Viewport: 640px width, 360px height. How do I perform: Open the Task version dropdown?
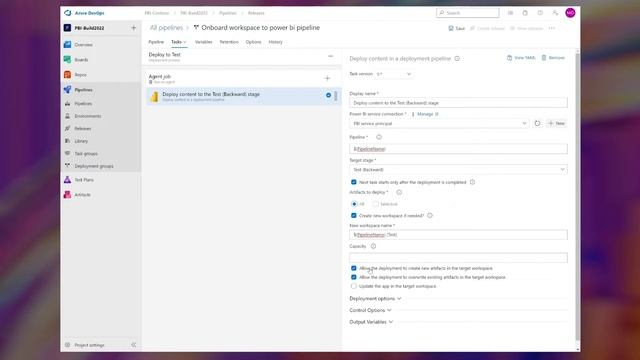click(394, 74)
